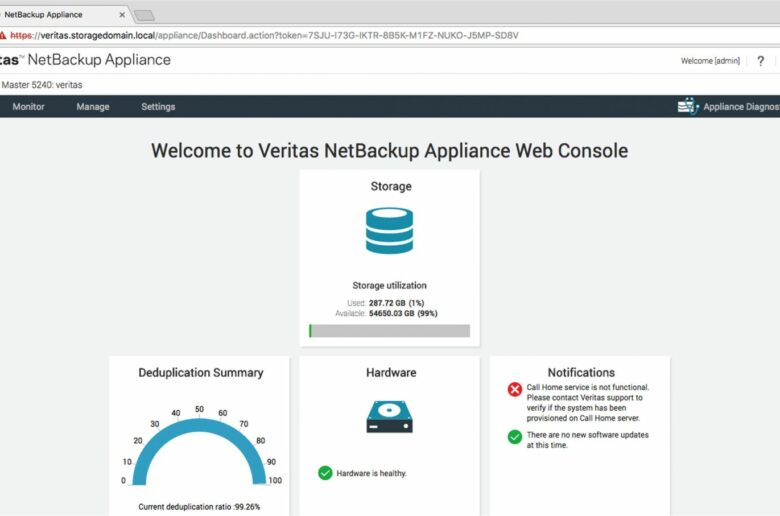Click the red Call Home error icon
The height and width of the screenshot is (516, 780).
pyautogui.click(x=515, y=389)
